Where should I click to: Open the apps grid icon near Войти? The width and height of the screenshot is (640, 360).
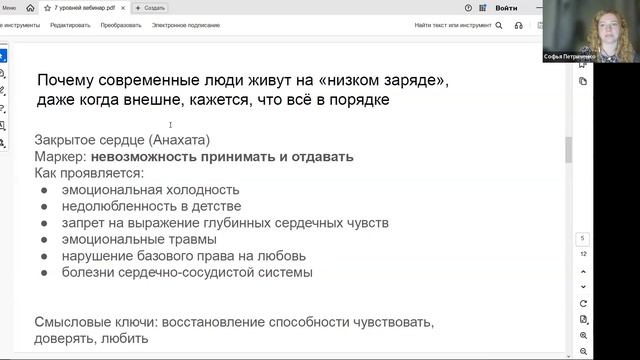click(483, 8)
